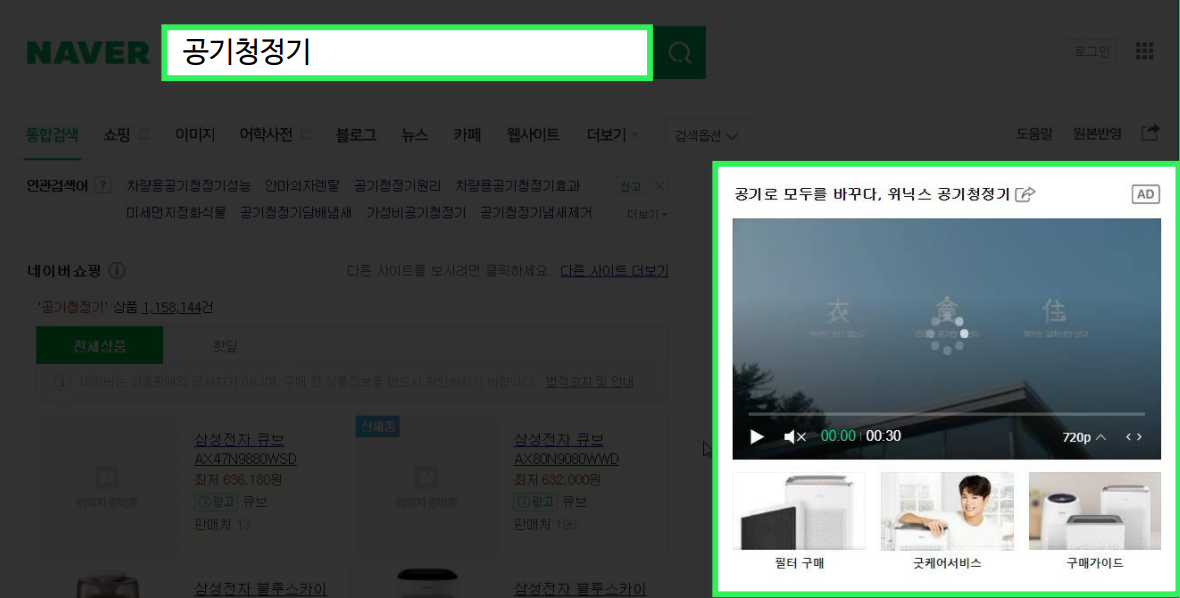Click 광고 badge under AX47N9880WSD
Viewport: 1180px width, 598px height.
(x=216, y=502)
